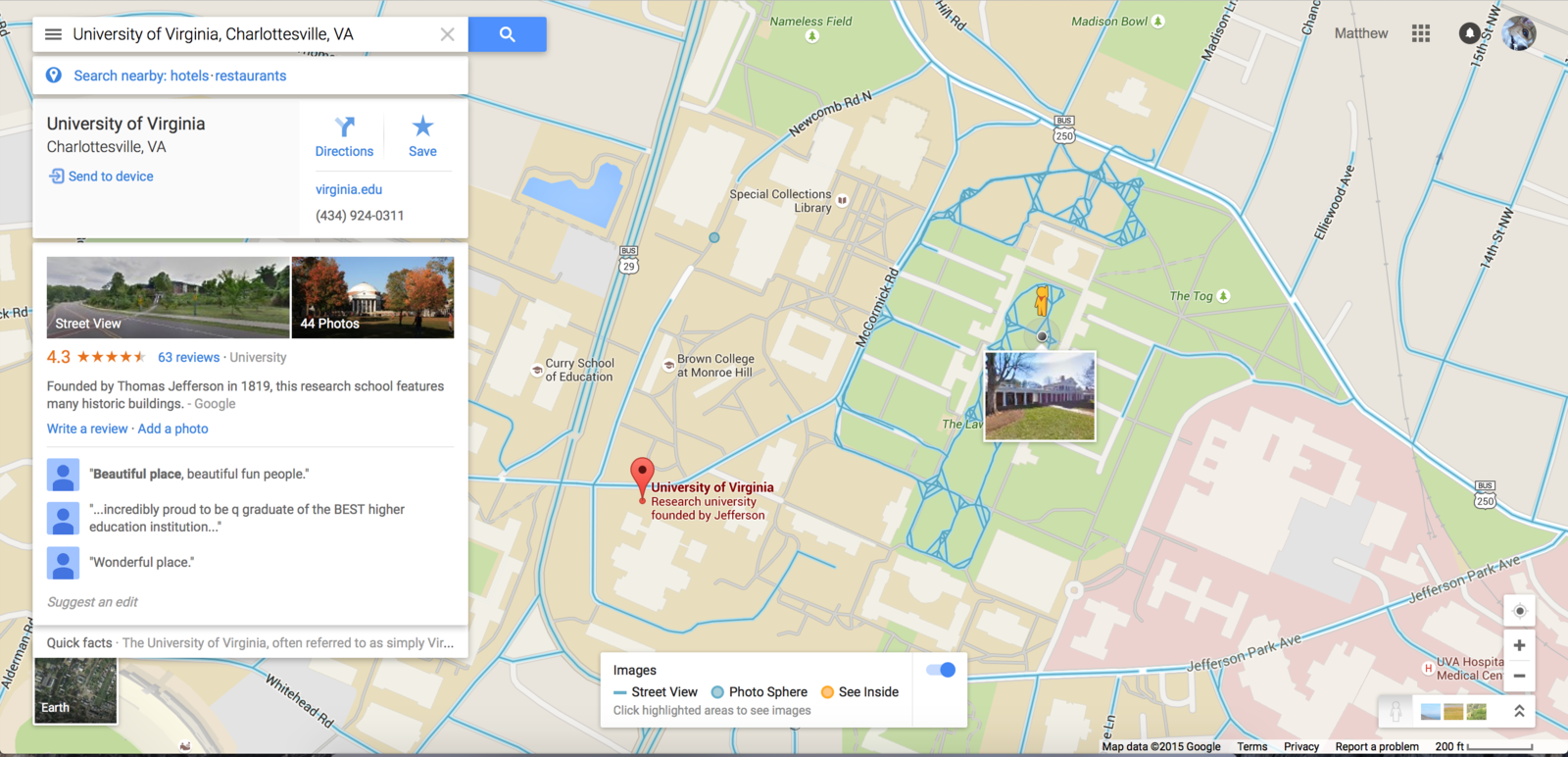Open the Lawn photo preview thumbnail
The height and width of the screenshot is (757, 1568).
[1040, 396]
